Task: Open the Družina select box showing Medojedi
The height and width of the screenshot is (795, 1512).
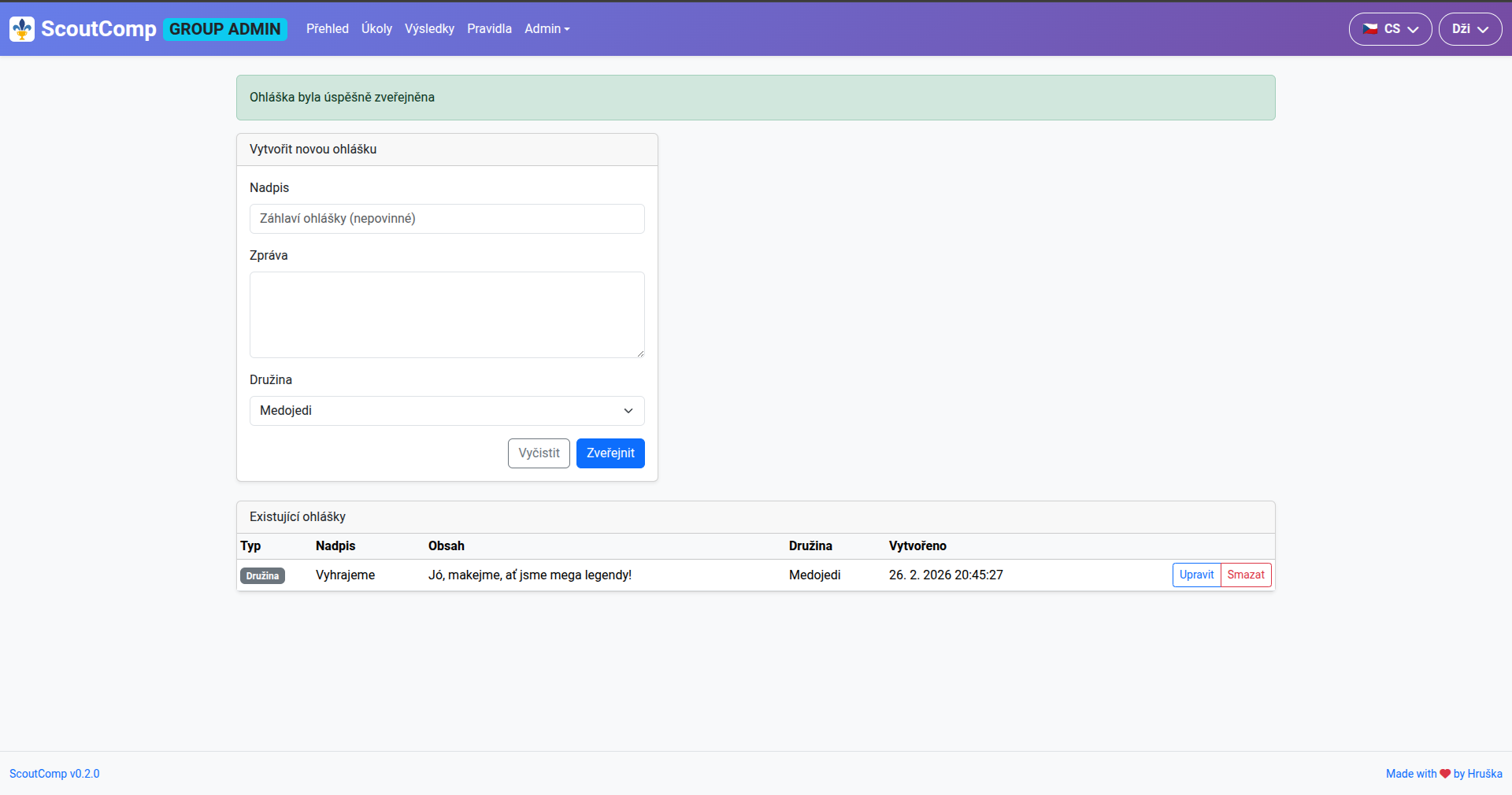Action: [x=447, y=411]
